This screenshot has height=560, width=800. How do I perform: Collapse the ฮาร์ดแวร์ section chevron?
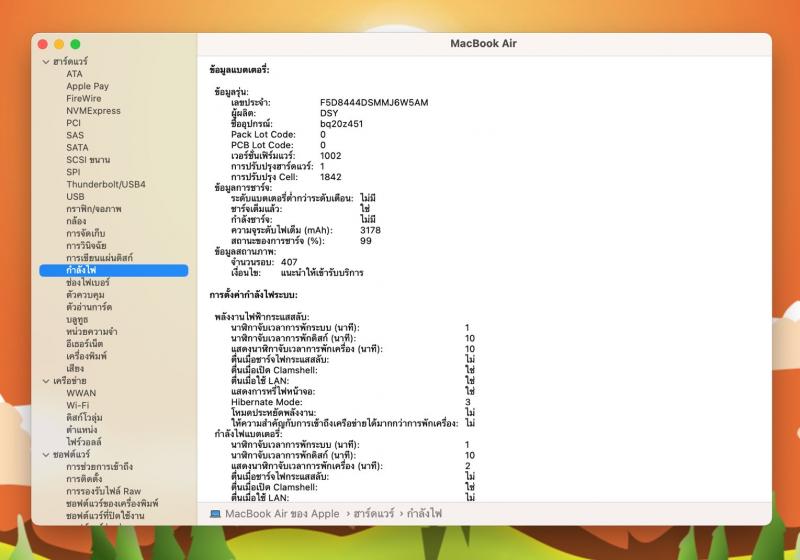(x=46, y=62)
